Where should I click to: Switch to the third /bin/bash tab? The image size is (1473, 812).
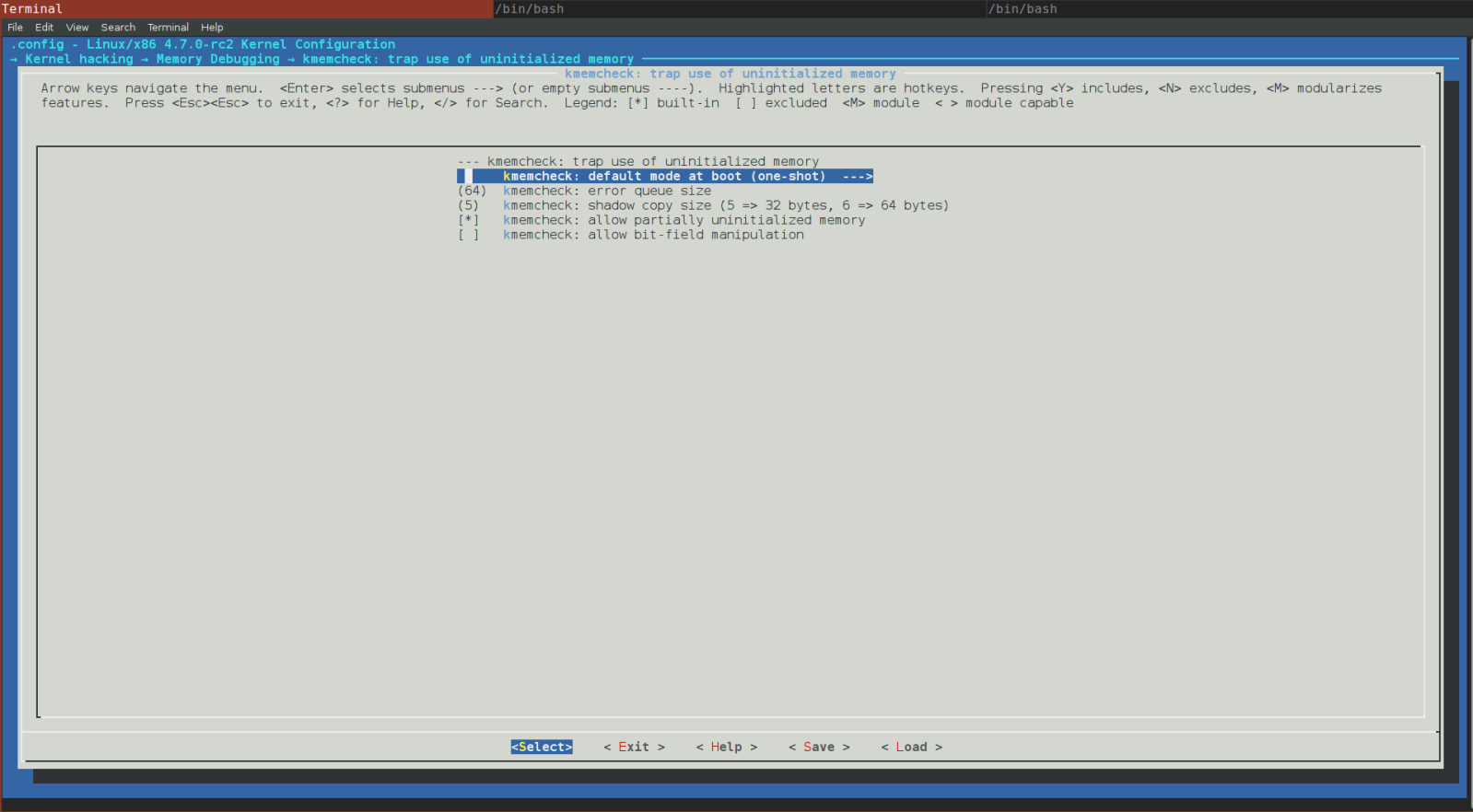pos(1229,9)
